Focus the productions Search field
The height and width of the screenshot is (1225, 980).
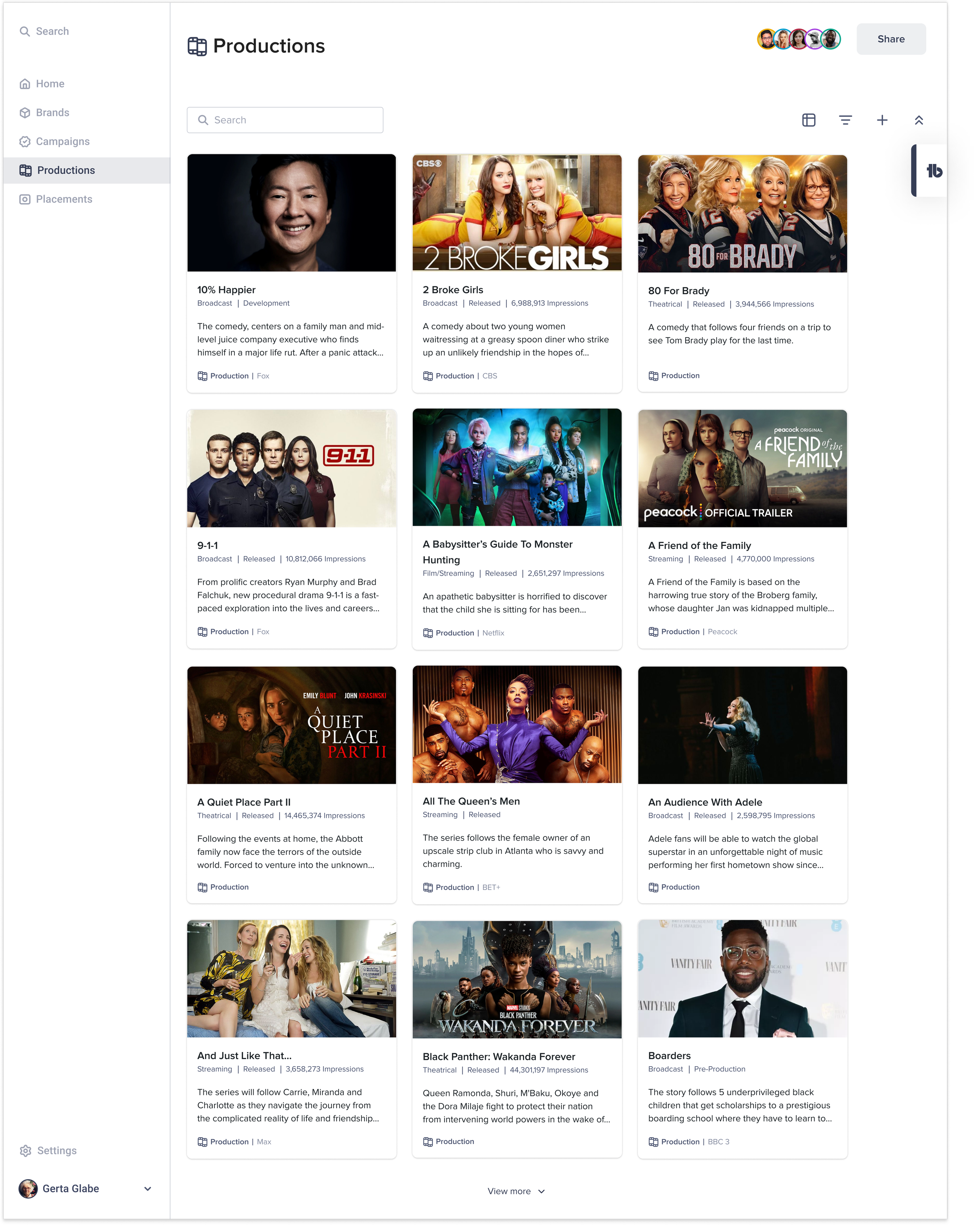pos(285,120)
